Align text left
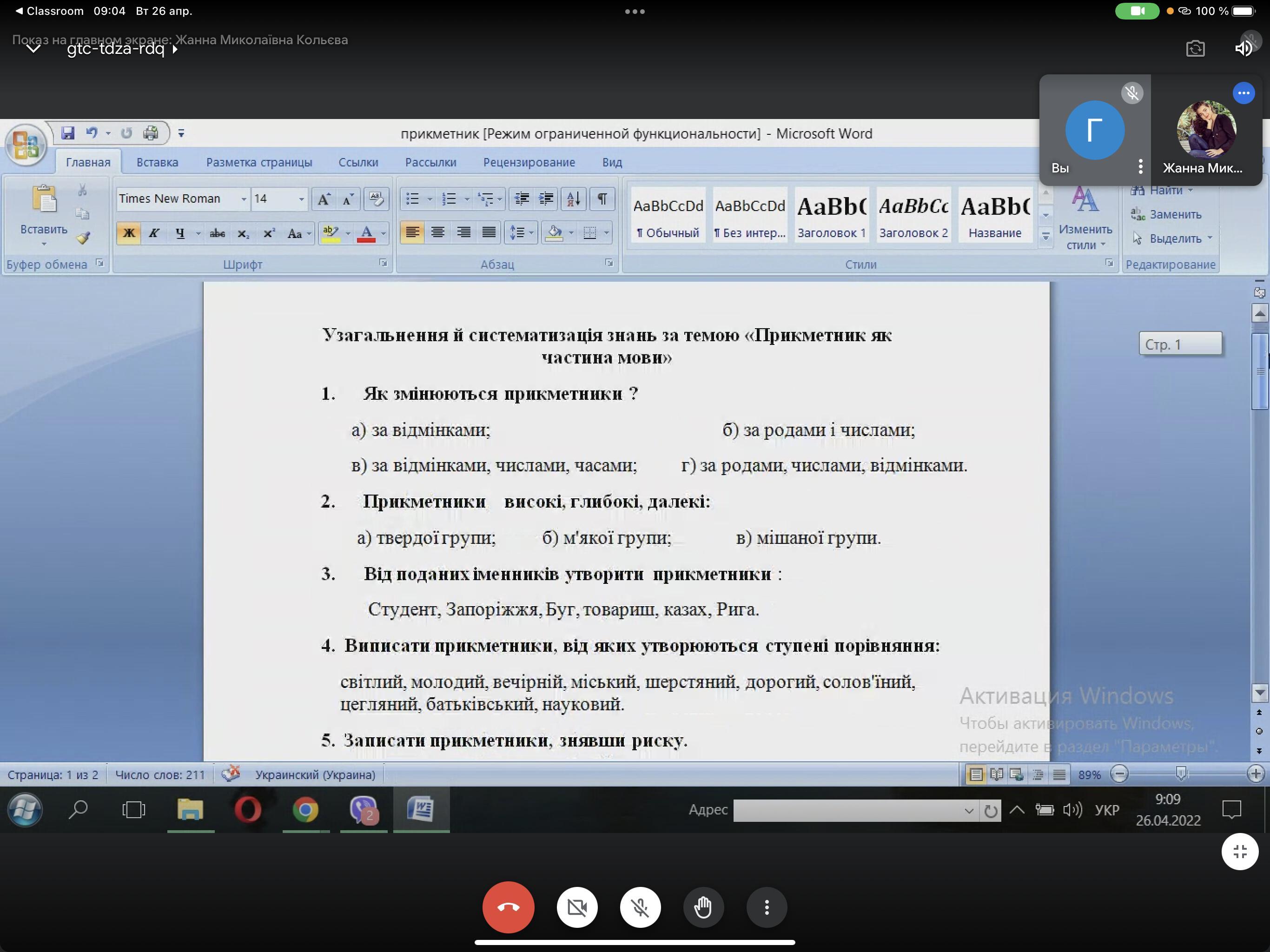 [412, 232]
